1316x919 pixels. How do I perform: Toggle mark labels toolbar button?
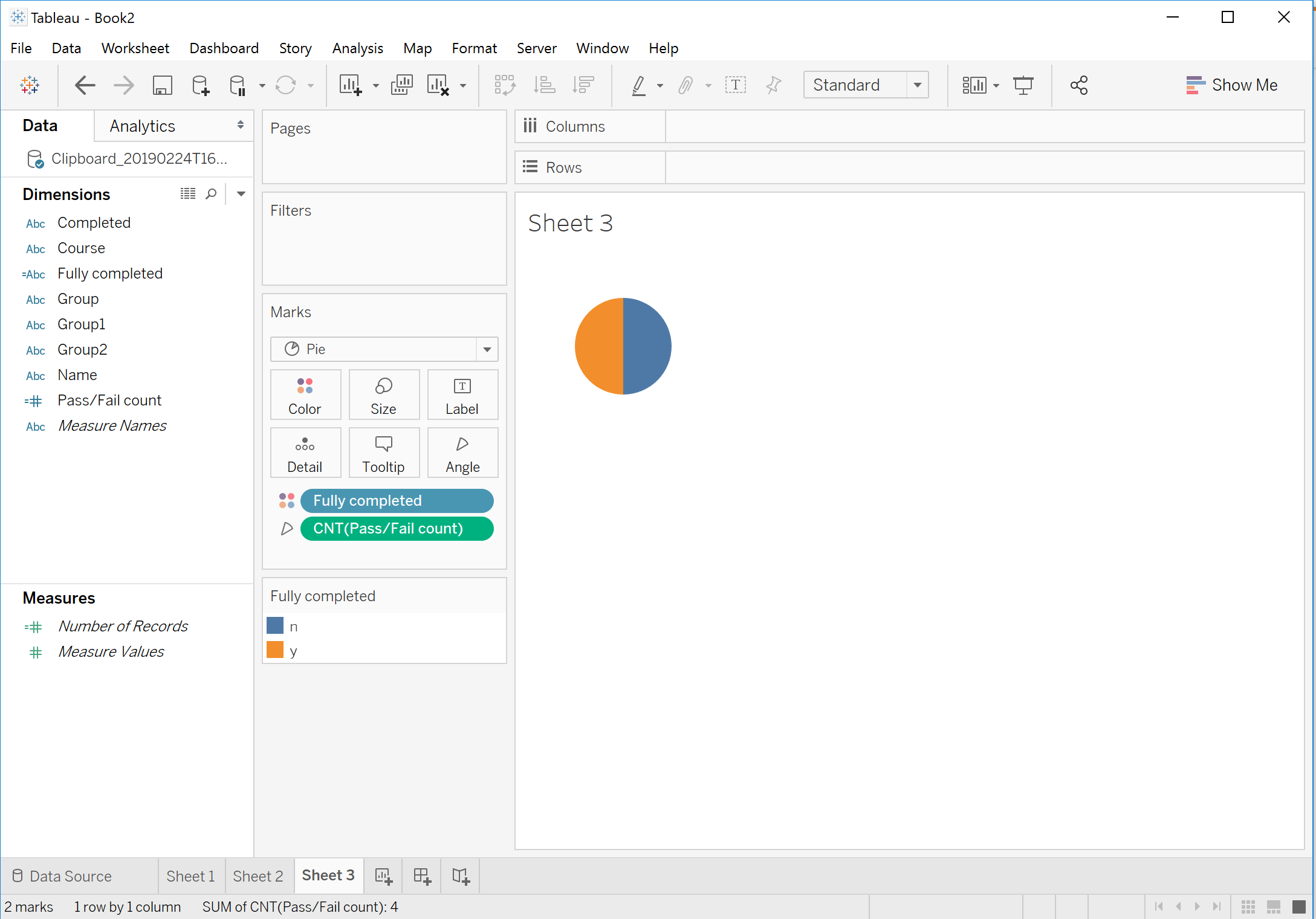735,85
